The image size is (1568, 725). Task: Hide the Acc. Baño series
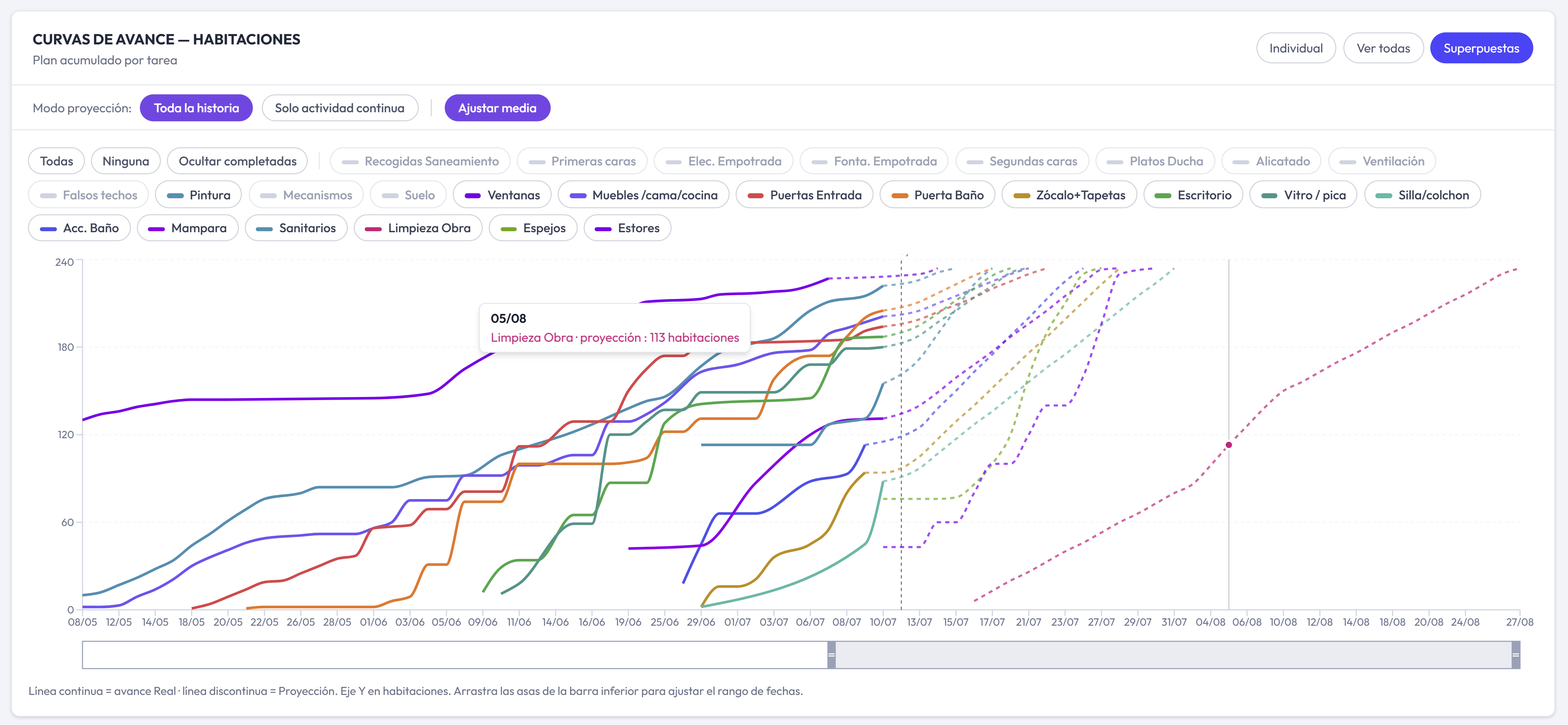79,228
